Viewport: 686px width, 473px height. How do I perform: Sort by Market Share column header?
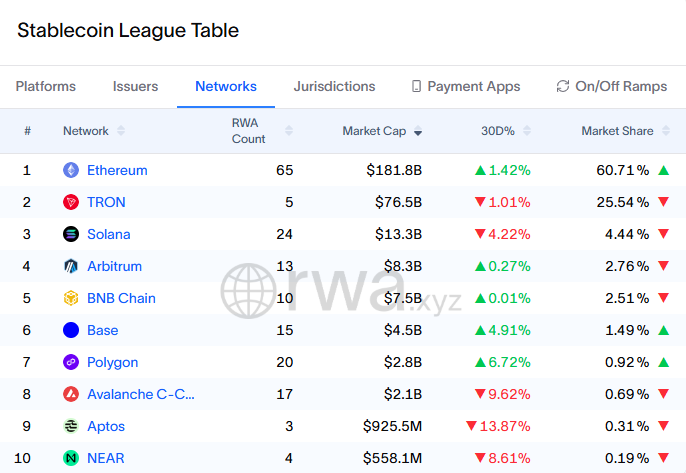pos(617,131)
